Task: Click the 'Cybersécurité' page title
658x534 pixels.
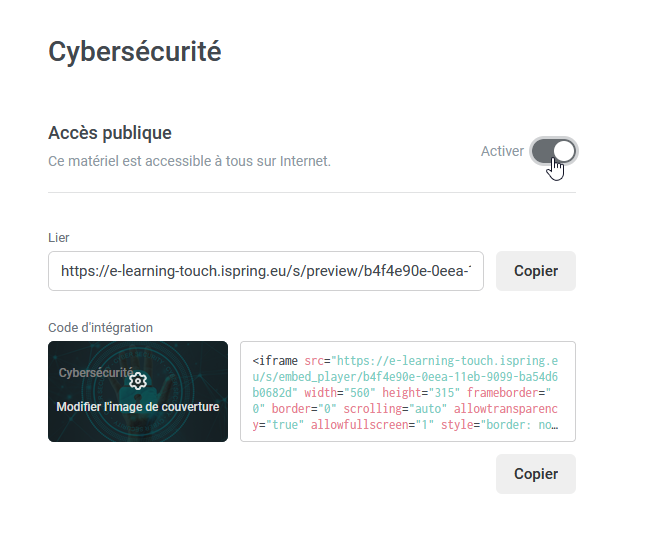Action: pos(135,52)
